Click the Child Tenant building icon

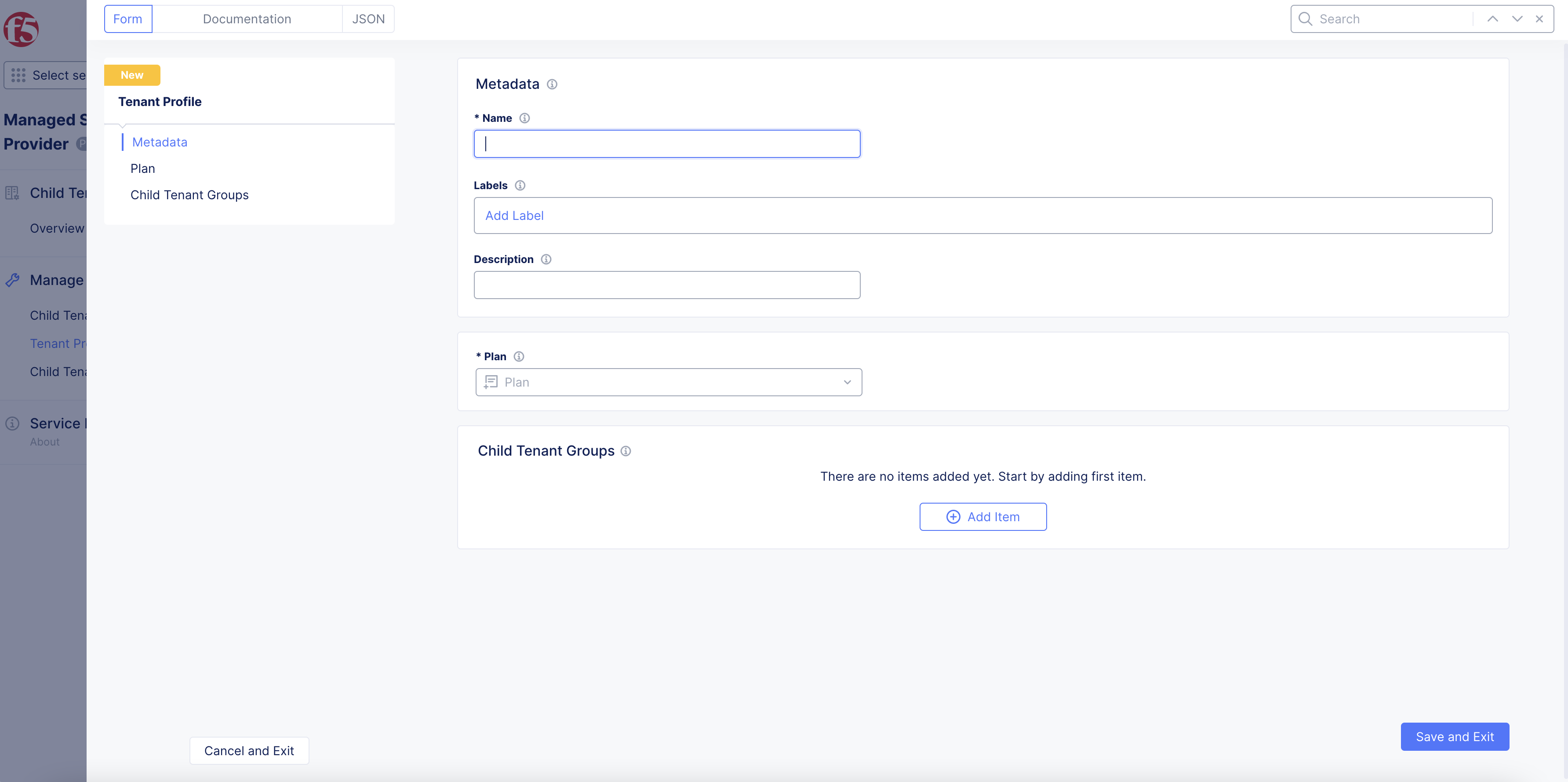12,193
